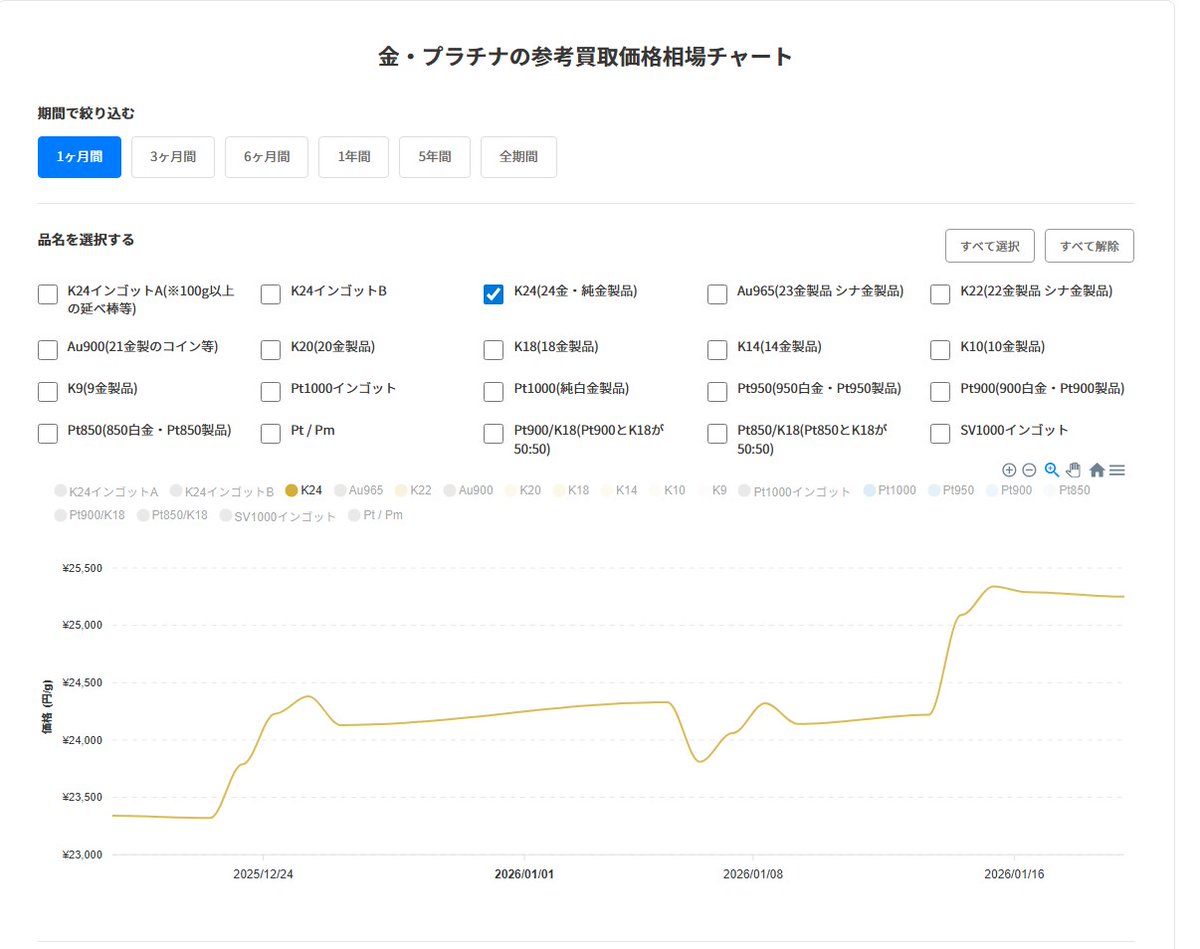The image size is (1200, 949).
Task: Reset the chart view with the home icon
Action: tap(1095, 470)
